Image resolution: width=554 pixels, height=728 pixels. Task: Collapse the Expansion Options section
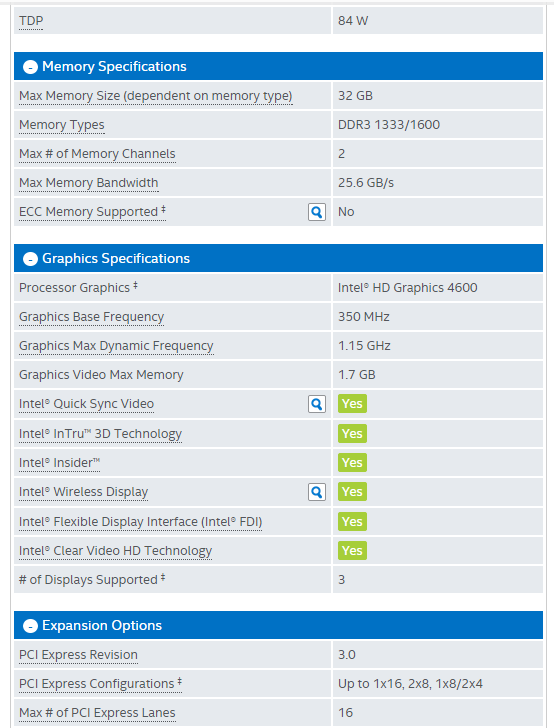[30, 626]
